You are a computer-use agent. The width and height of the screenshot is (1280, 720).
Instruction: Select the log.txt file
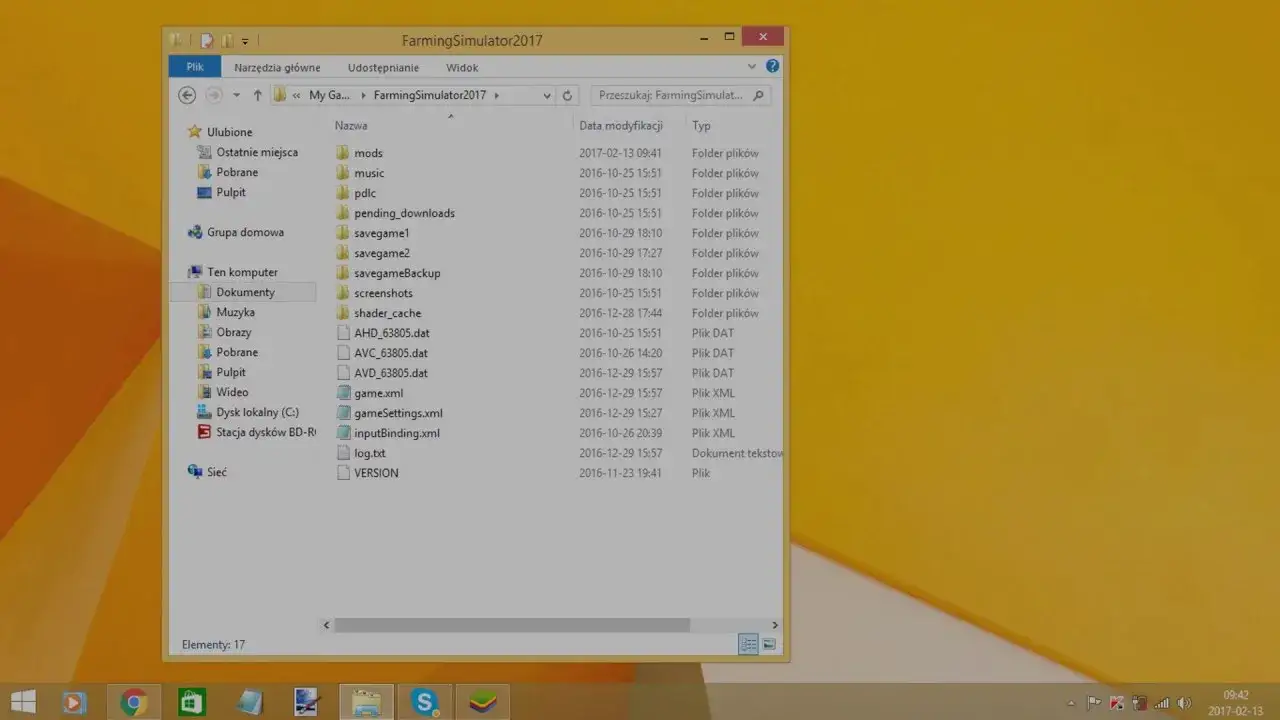tap(368, 452)
